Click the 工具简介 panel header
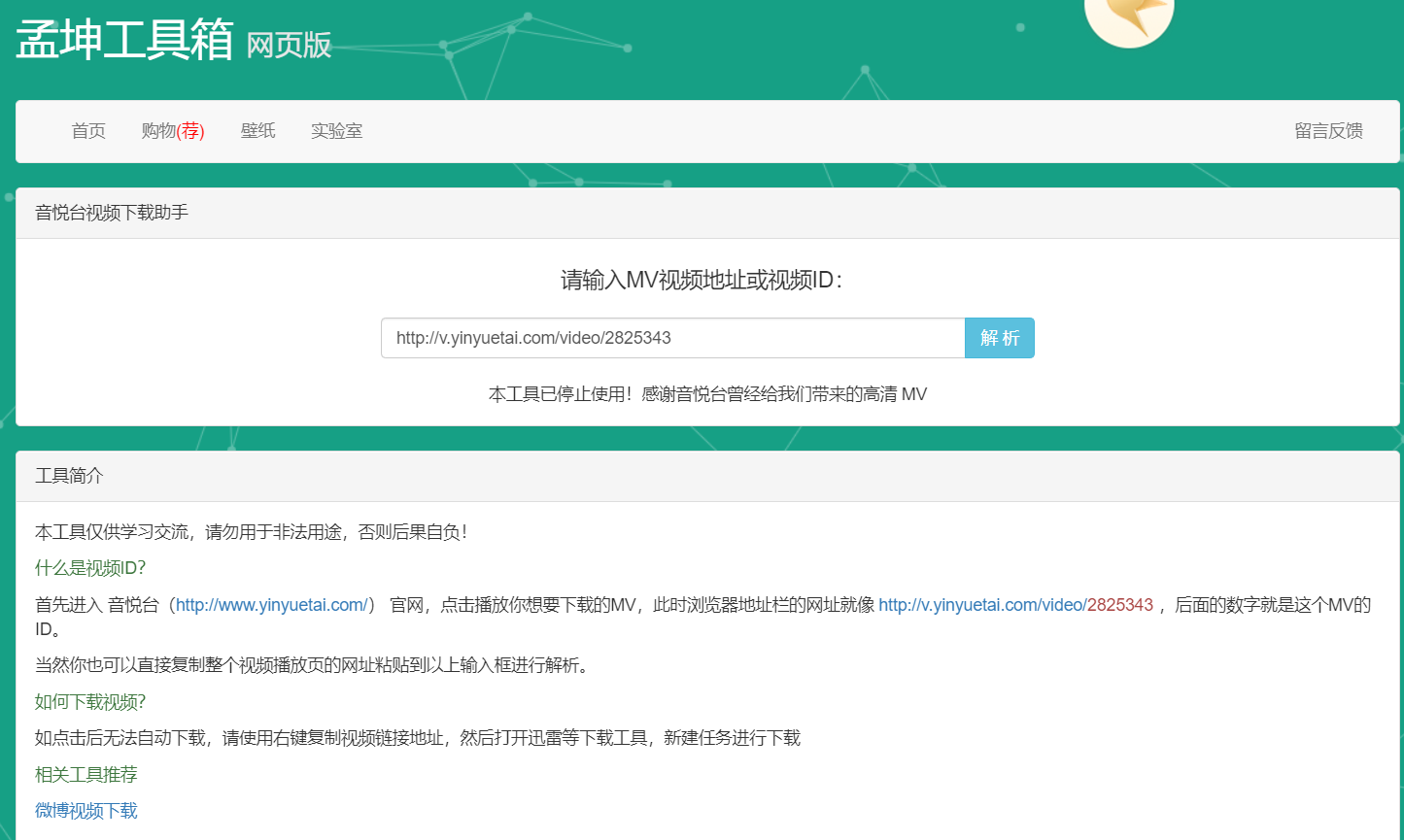This screenshot has width=1404, height=840. coord(69,476)
